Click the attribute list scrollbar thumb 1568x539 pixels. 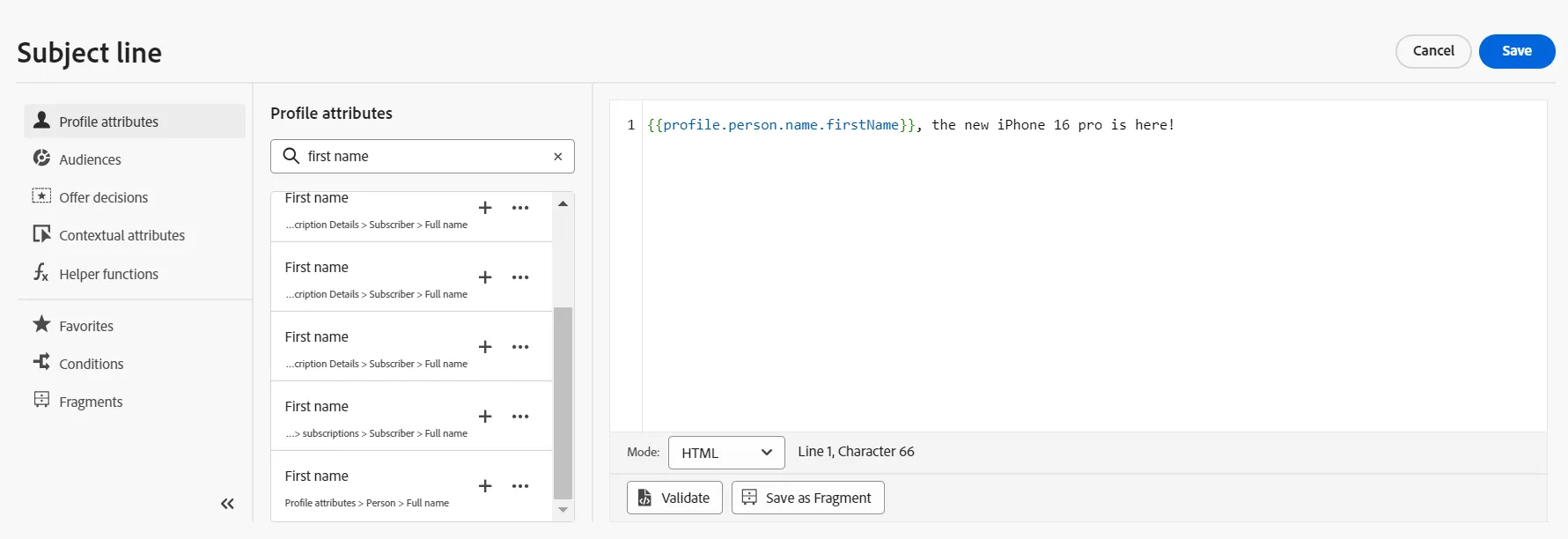click(x=563, y=403)
